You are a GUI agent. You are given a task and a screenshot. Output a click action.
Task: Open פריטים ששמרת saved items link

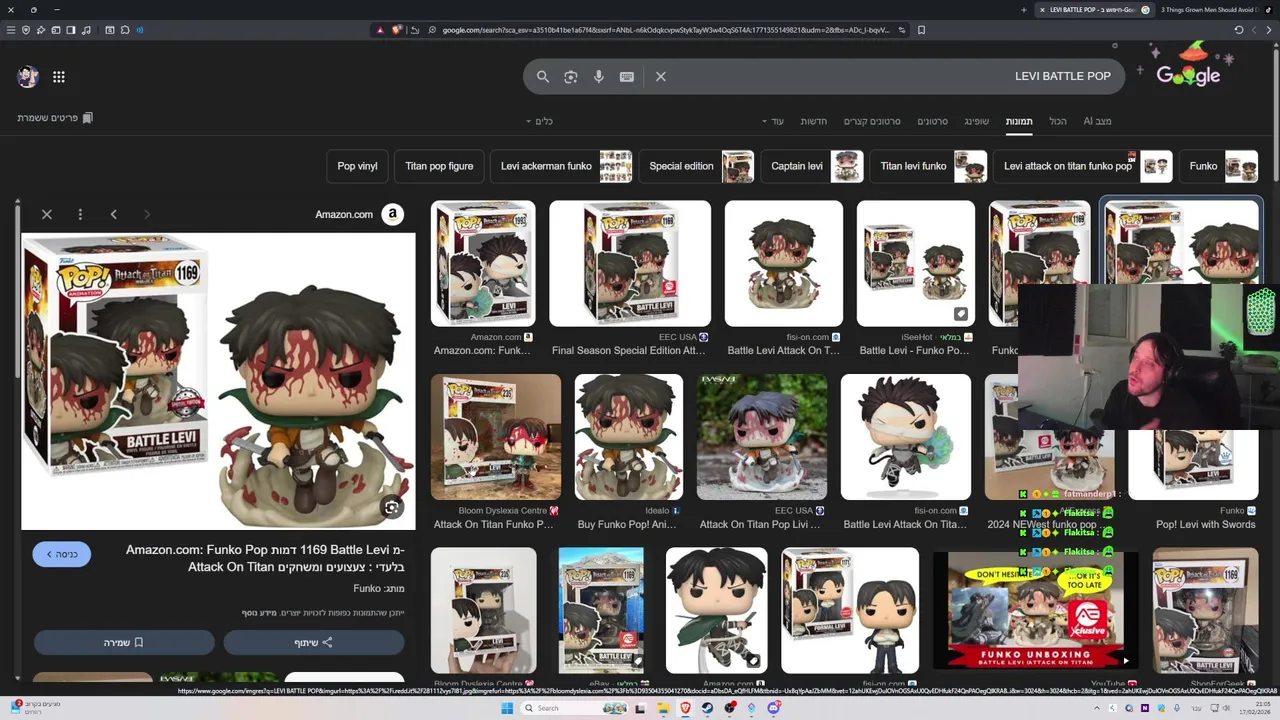click(55, 118)
